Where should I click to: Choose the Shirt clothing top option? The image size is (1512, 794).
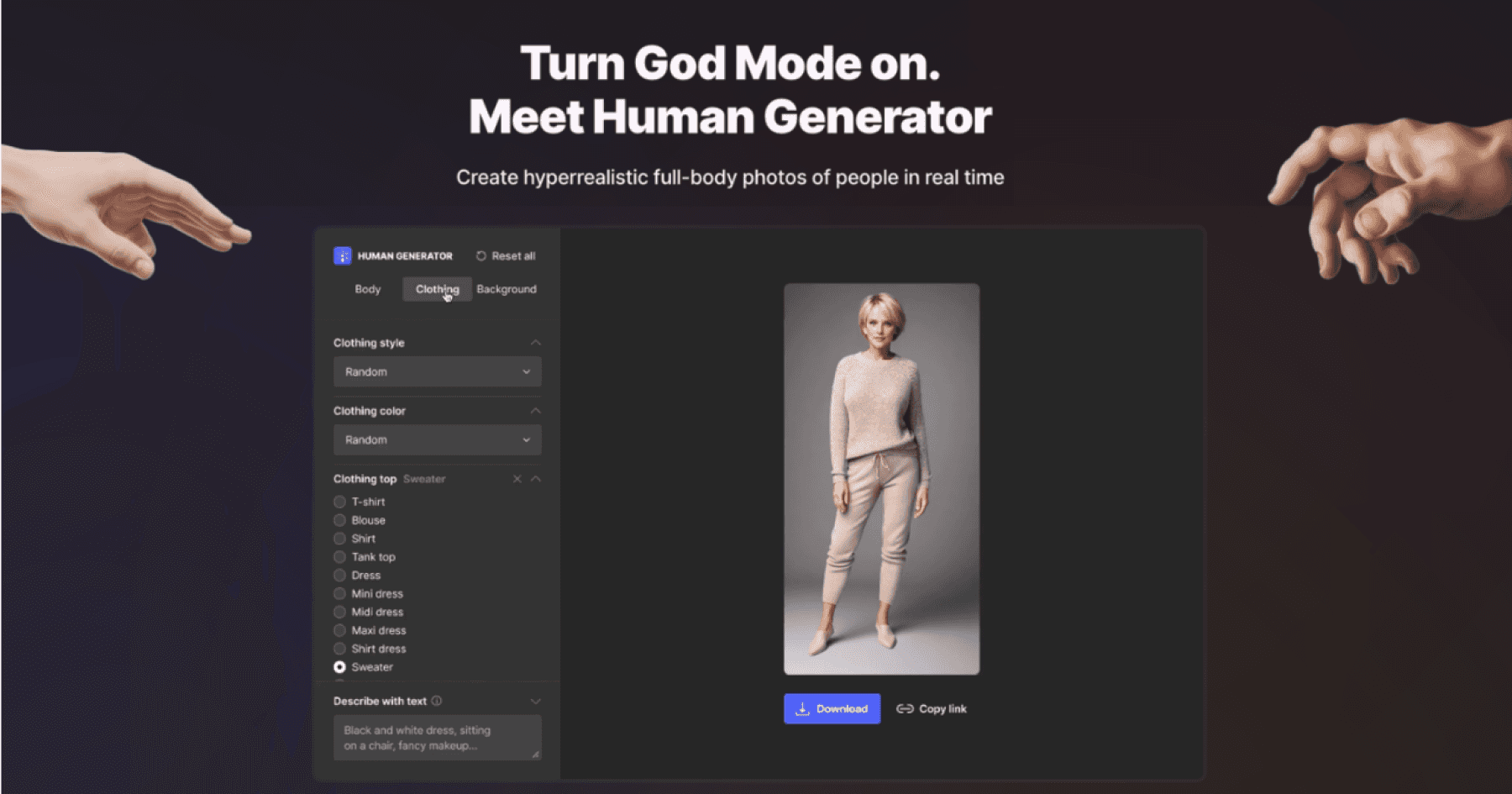click(x=339, y=539)
